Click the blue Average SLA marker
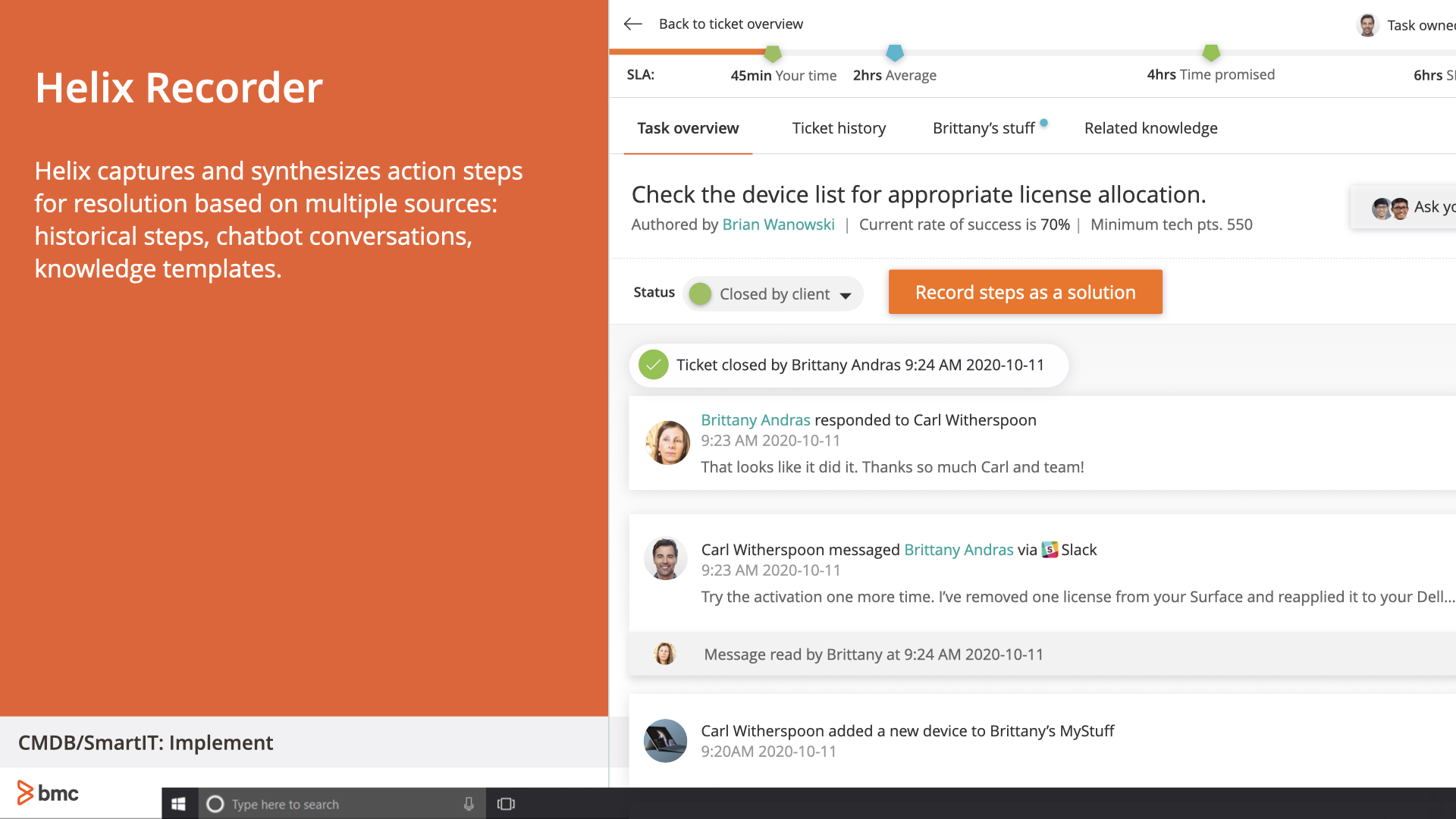This screenshot has width=1456, height=819. [x=895, y=52]
